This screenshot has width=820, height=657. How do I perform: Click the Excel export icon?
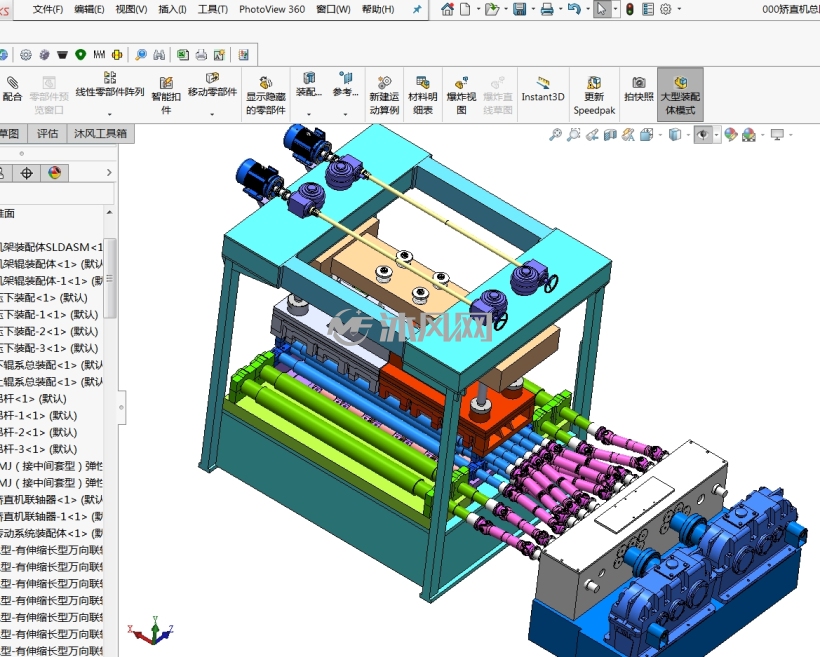(x=183, y=54)
